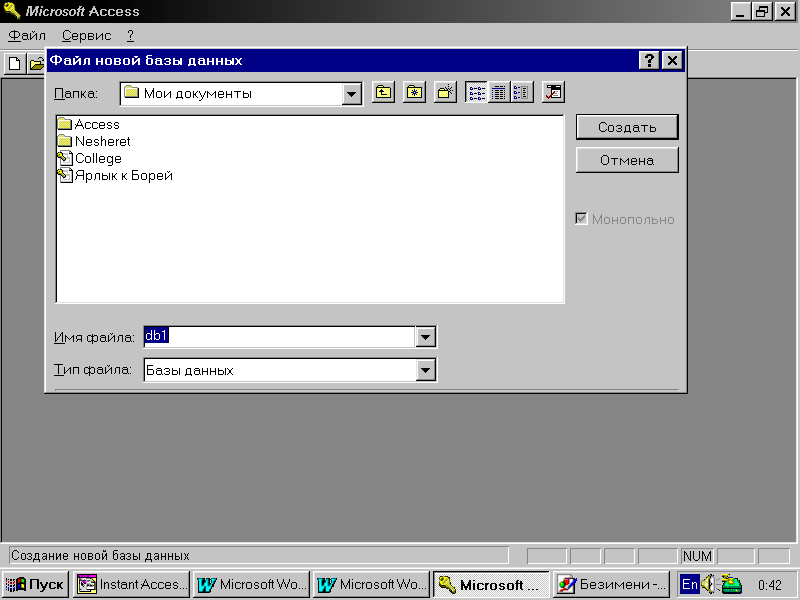Select Ярлык к Борей shortcut icon
Image resolution: width=800 pixels, height=600 pixels.
65,175
